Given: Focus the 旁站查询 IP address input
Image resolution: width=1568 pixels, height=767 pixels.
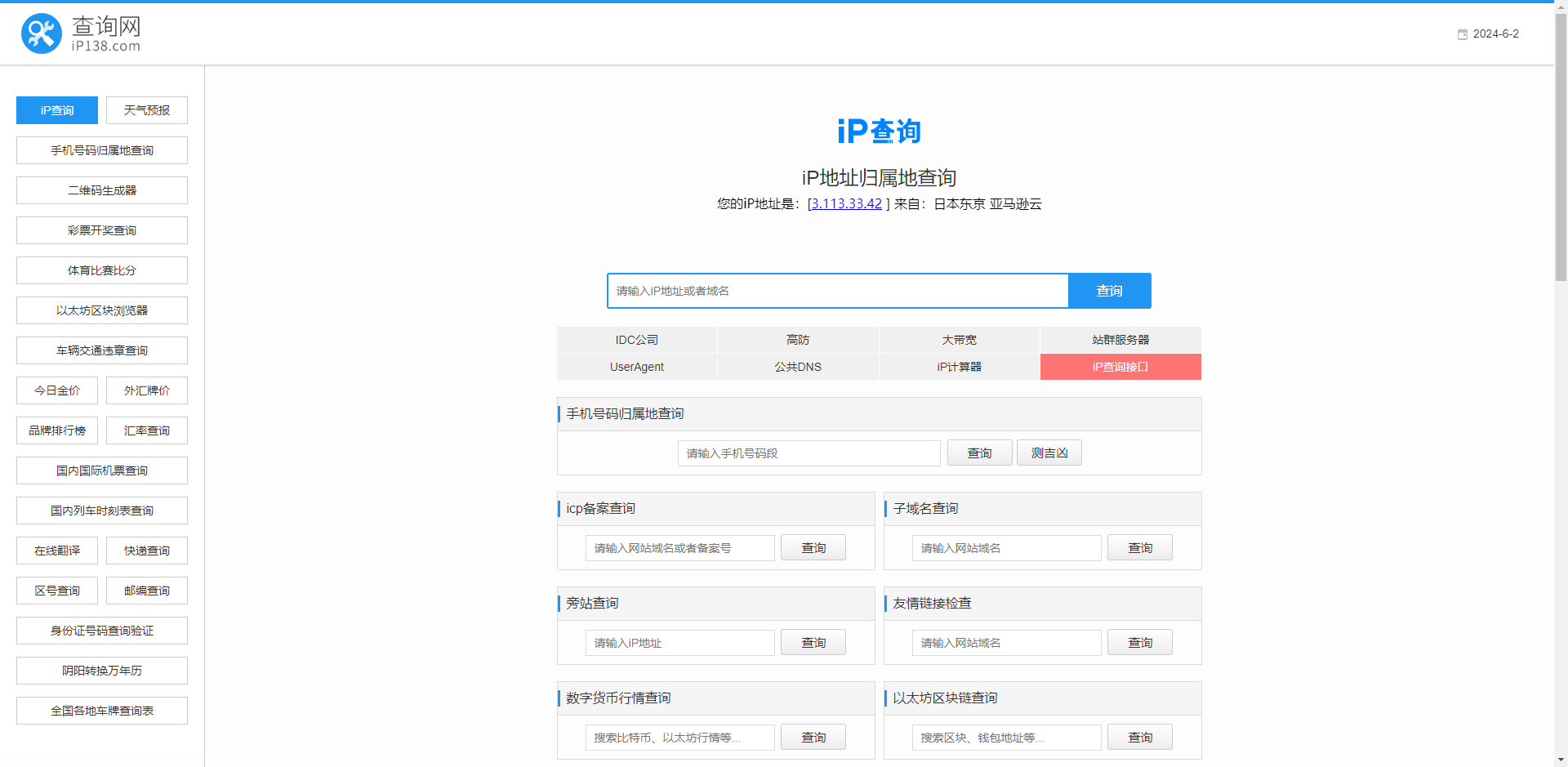Looking at the screenshot, I should [x=679, y=643].
